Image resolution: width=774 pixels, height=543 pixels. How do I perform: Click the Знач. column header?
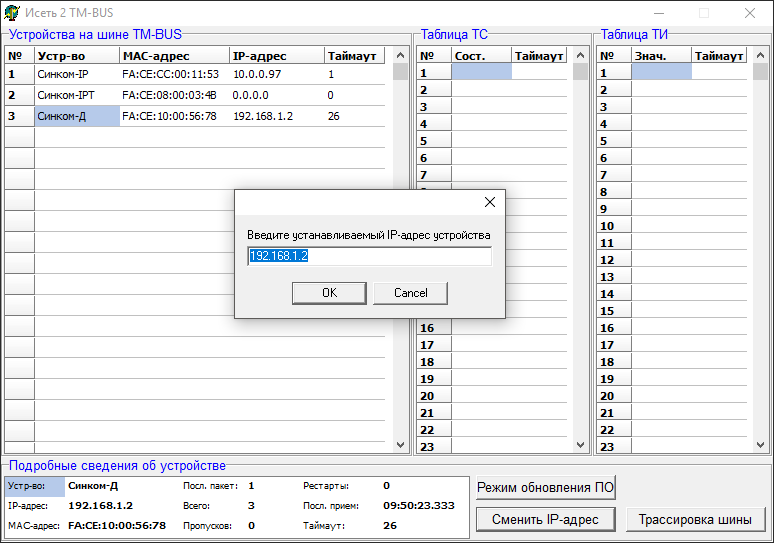coord(661,56)
